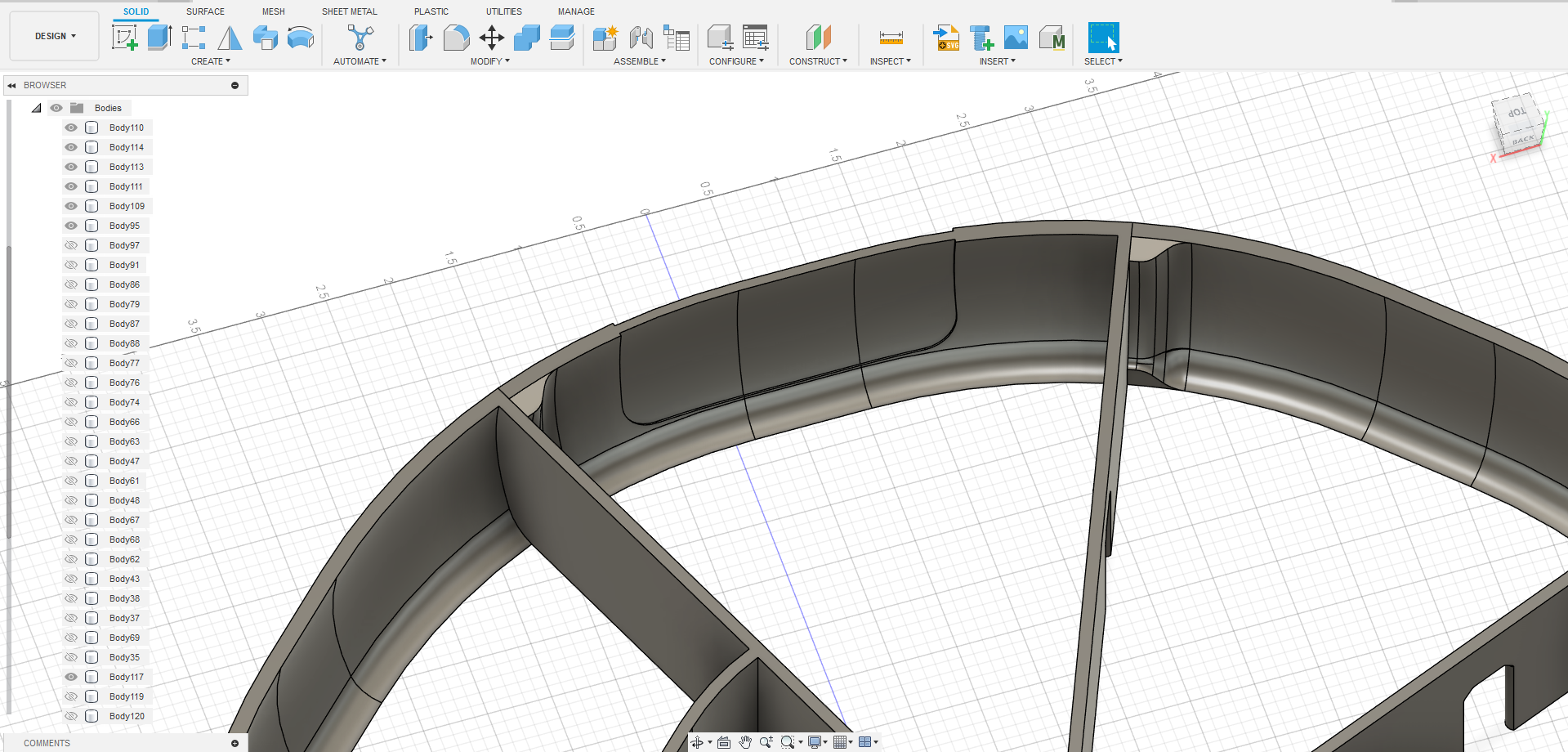Open Display Settings dropdown in navigation bar
The height and width of the screenshot is (752, 1568).
coord(819,742)
